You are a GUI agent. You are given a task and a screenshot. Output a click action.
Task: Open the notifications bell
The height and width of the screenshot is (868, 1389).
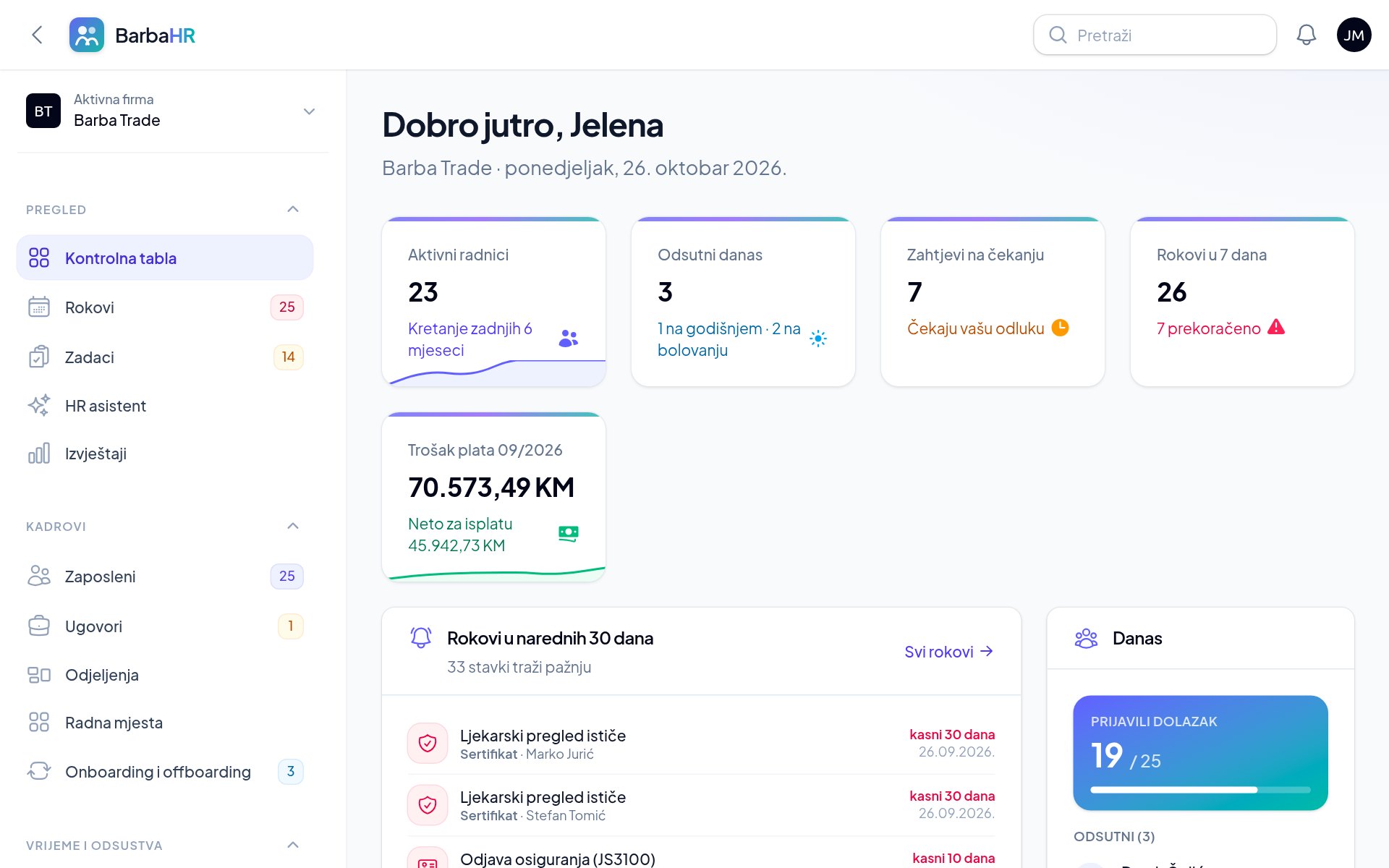point(1306,35)
